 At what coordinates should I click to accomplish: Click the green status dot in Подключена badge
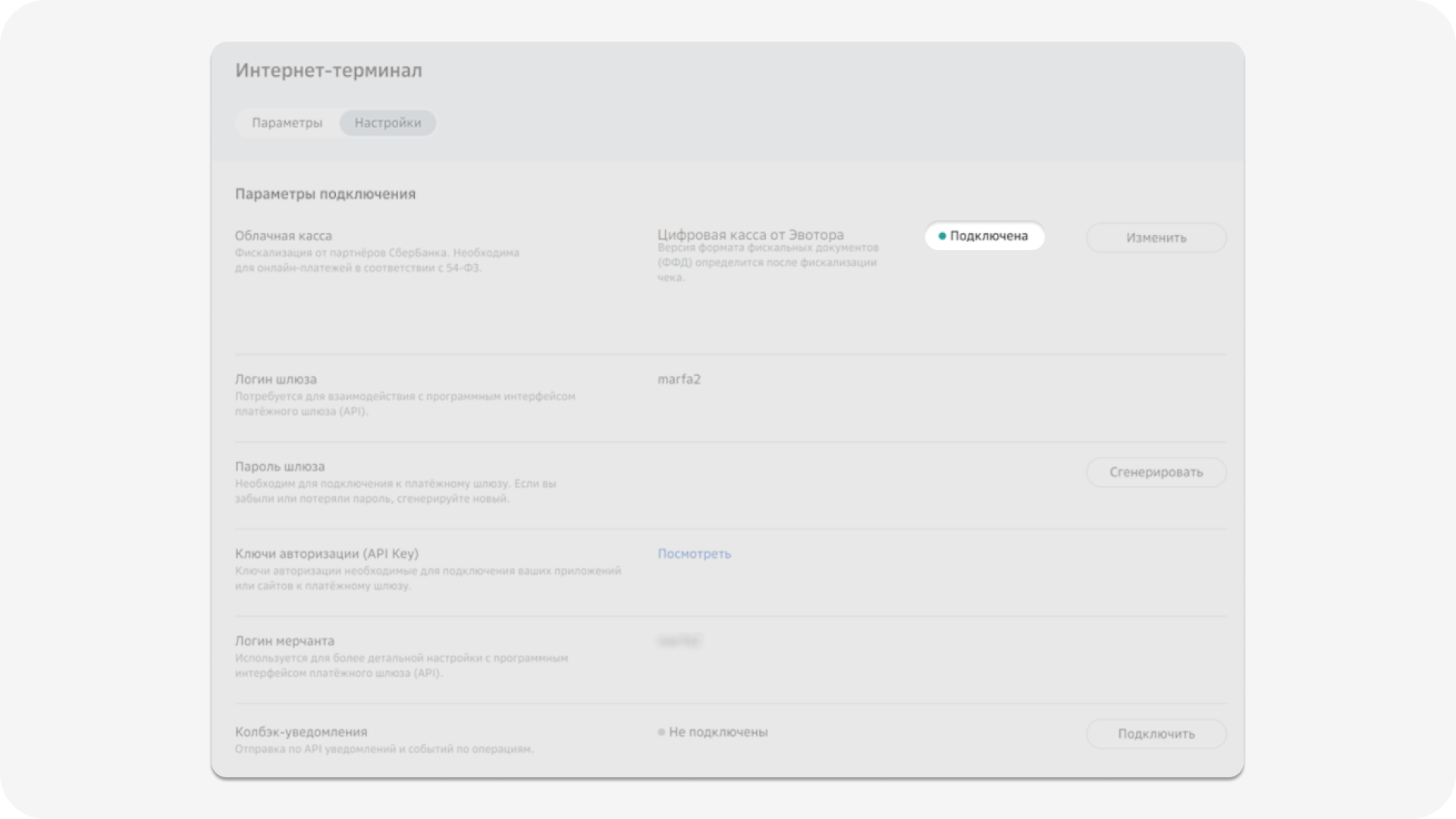[942, 236]
